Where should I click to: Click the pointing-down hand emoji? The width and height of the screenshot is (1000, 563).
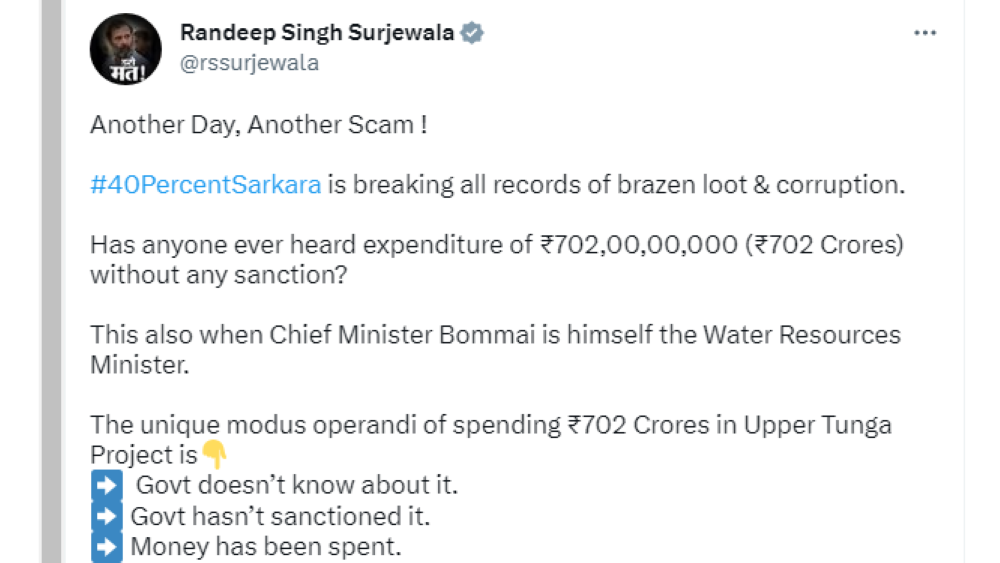(x=215, y=455)
